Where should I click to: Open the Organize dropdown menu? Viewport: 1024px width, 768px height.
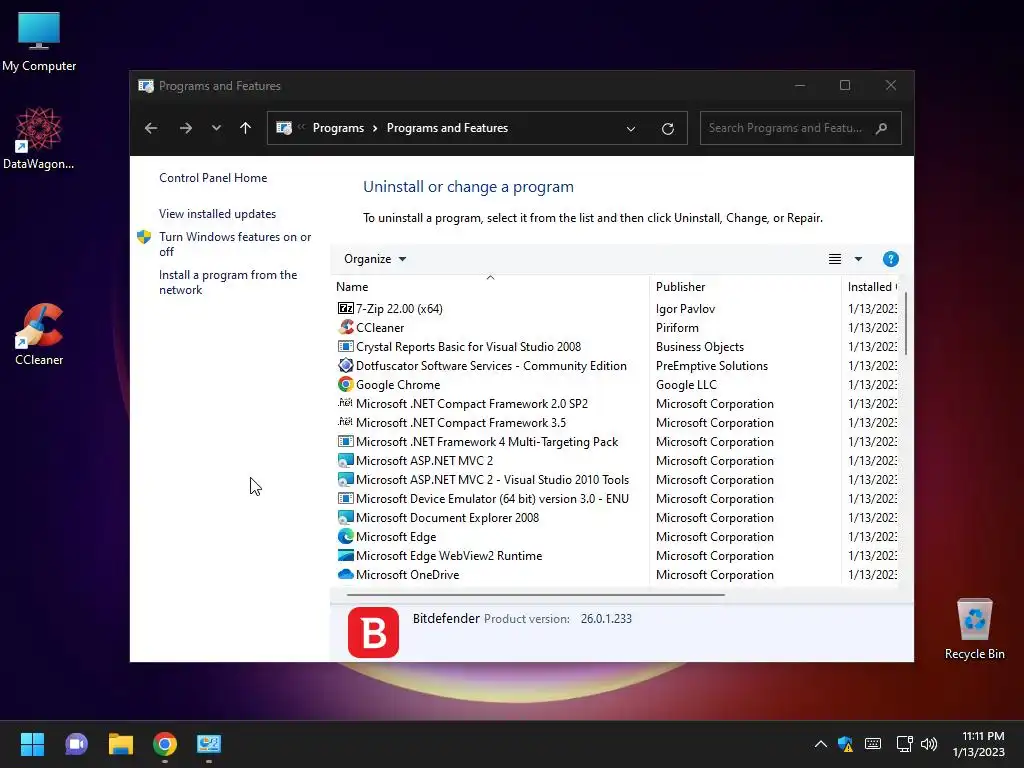(x=375, y=259)
